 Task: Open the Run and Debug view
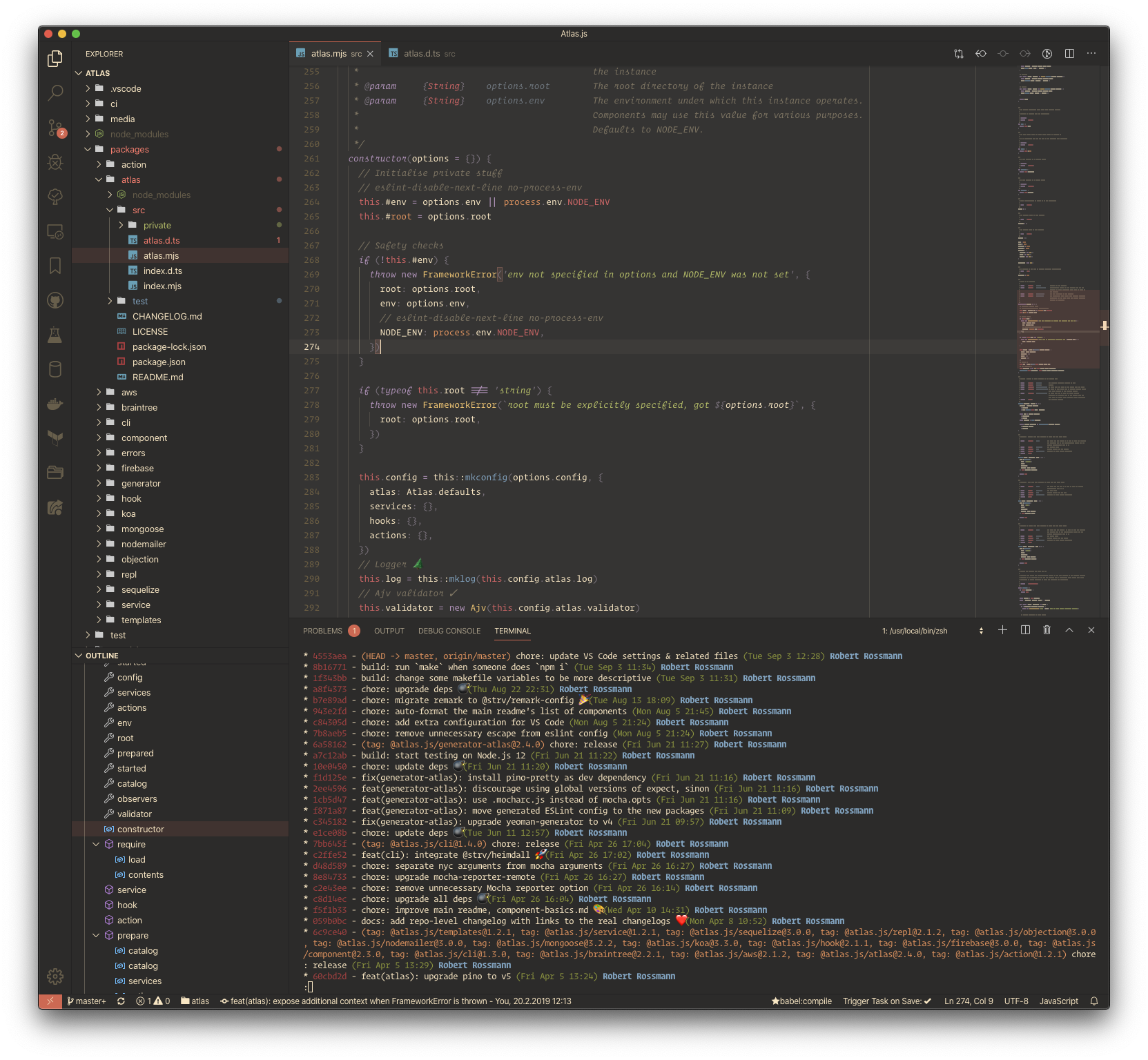tap(55, 162)
